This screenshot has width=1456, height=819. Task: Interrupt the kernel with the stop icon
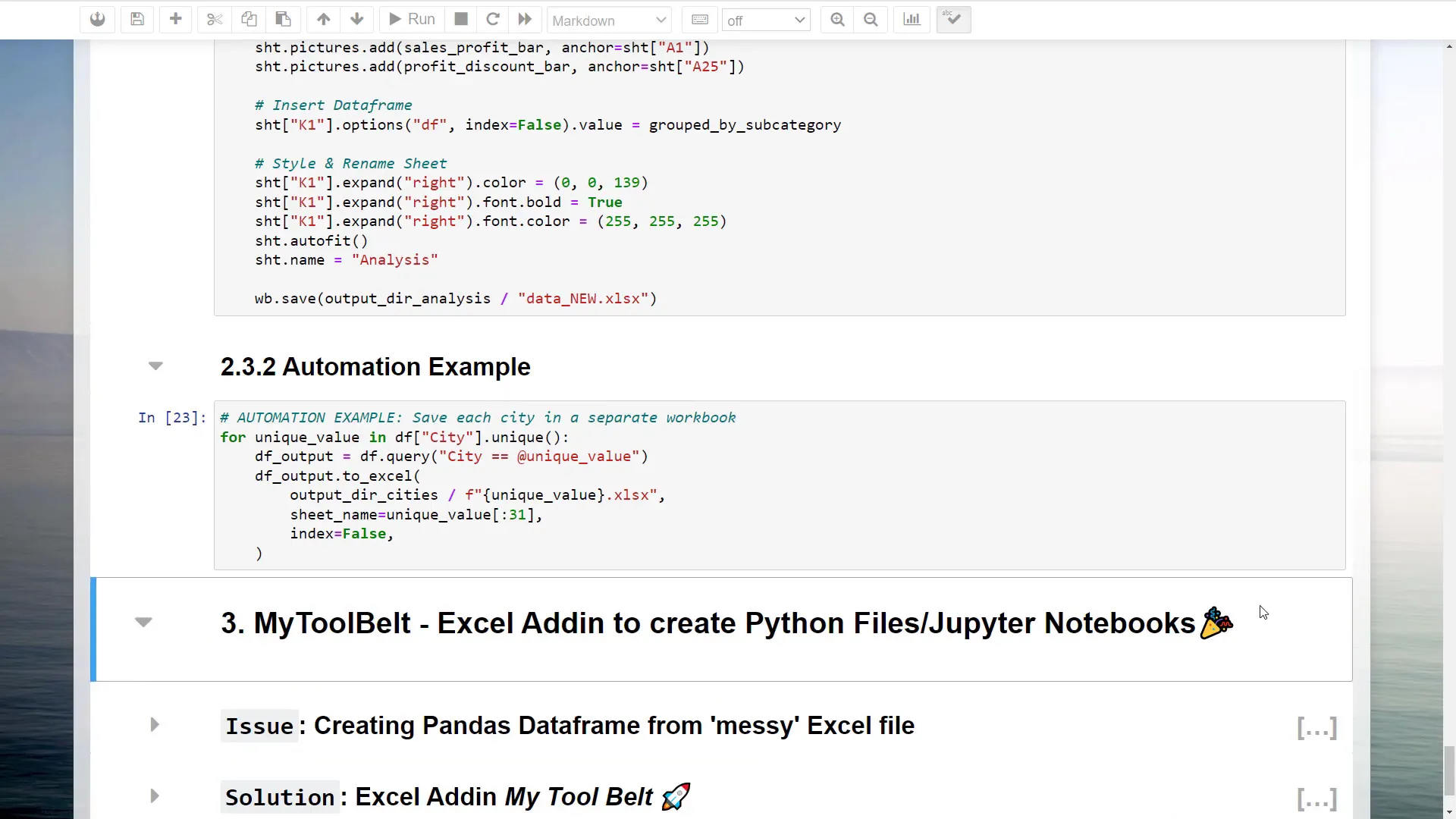click(461, 20)
